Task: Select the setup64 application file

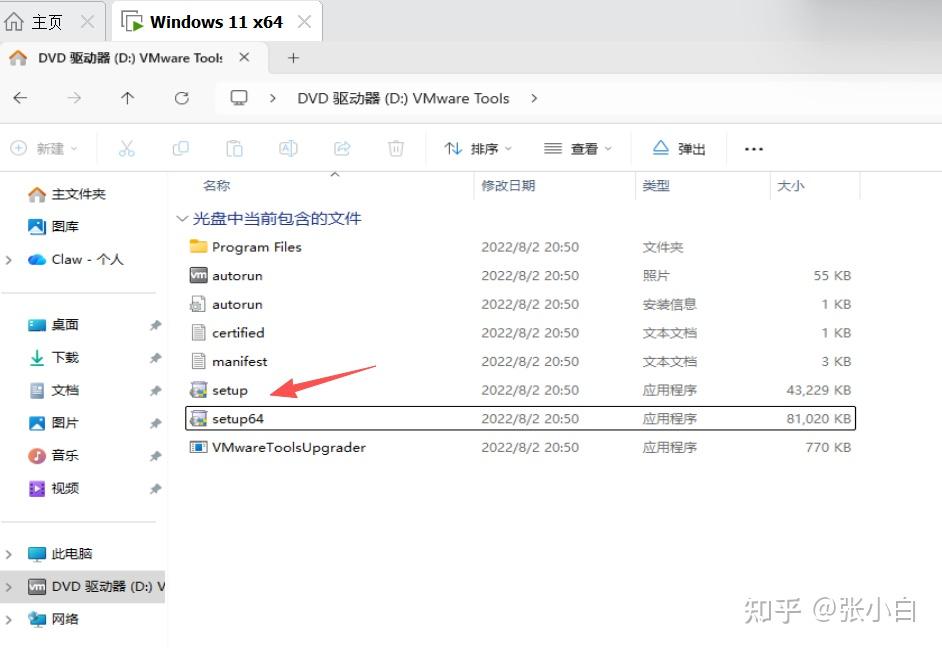Action: click(x=520, y=419)
